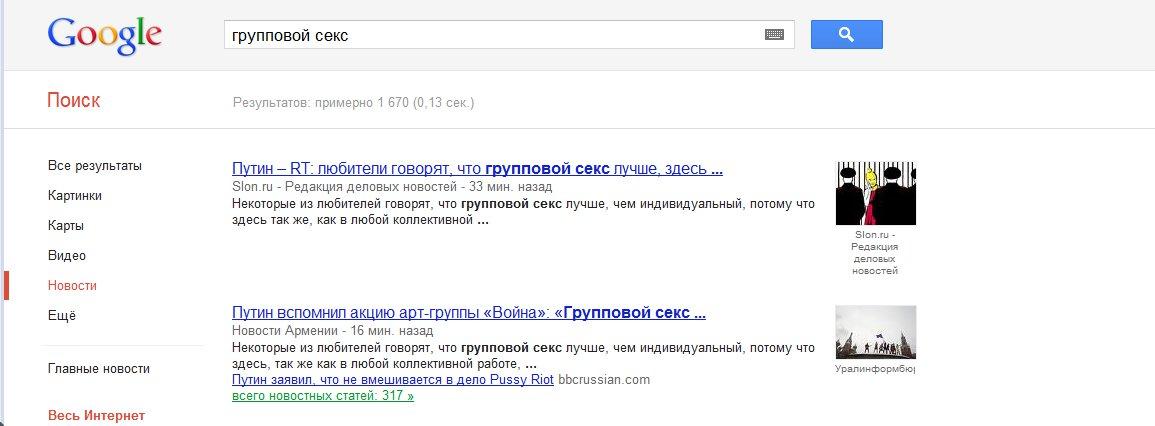Click Slon.ru - Редакция деловых новостей source line

392,186
